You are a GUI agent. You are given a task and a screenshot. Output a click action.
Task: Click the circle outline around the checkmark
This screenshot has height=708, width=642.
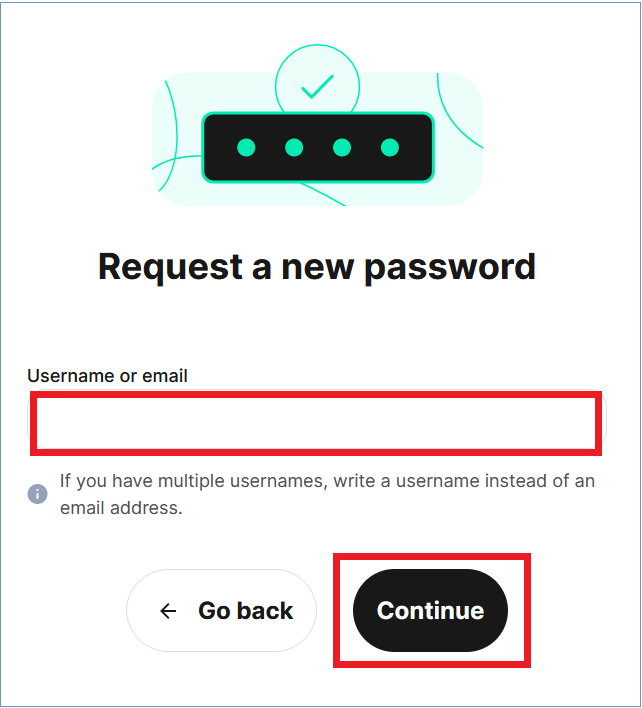pos(277,82)
